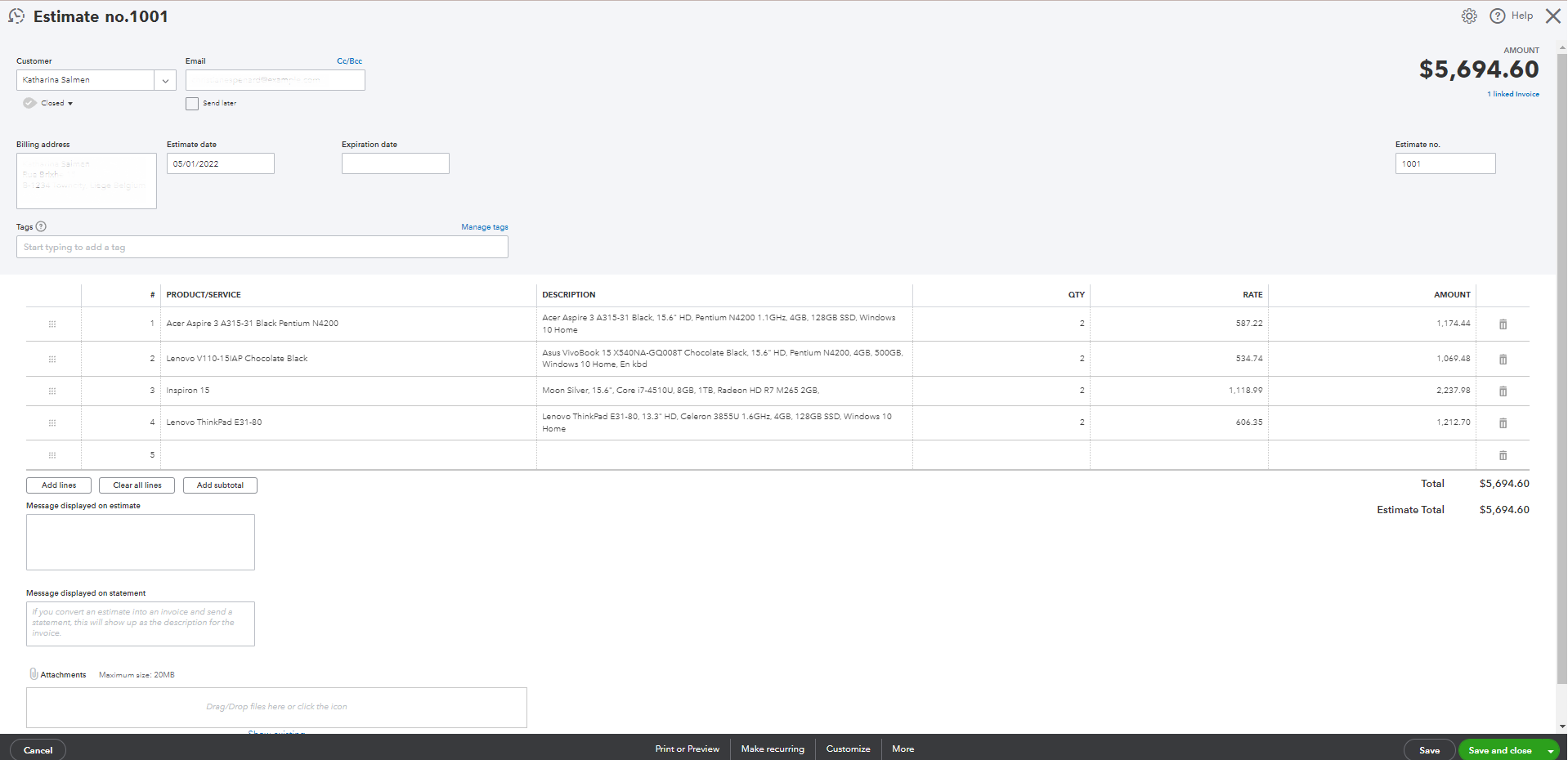
Task: Click the attachments drag/drop area
Action: coord(276,707)
